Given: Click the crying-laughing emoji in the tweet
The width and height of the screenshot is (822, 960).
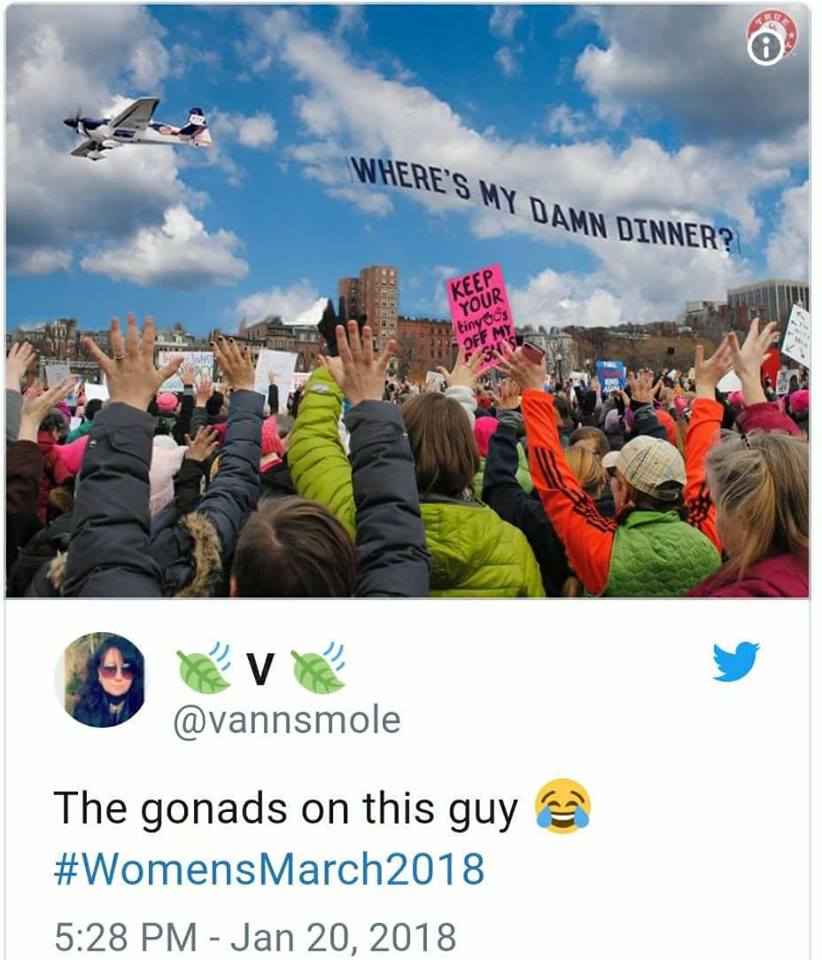Looking at the screenshot, I should click(562, 806).
